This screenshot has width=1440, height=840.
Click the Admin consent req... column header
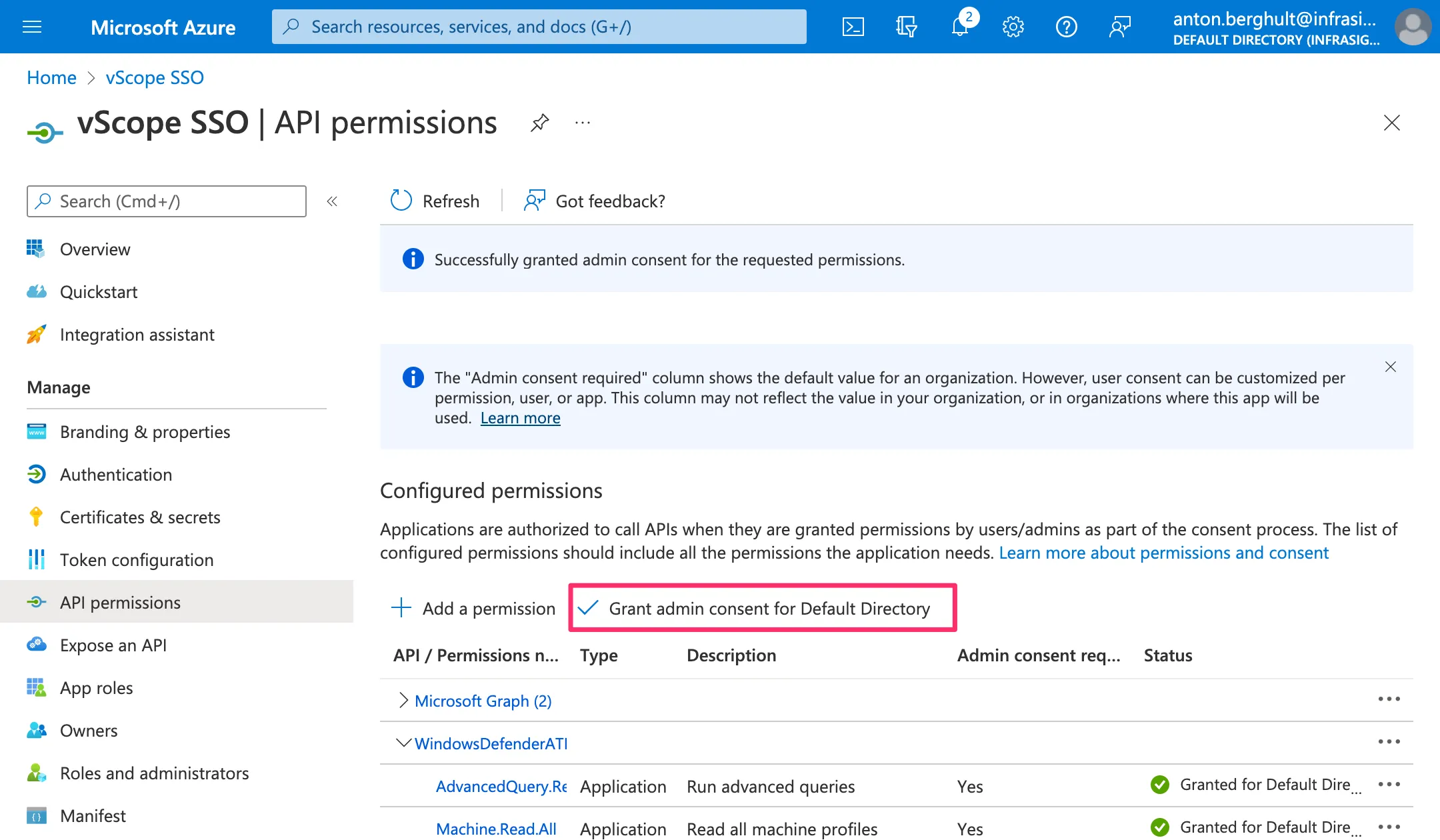tap(1039, 655)
